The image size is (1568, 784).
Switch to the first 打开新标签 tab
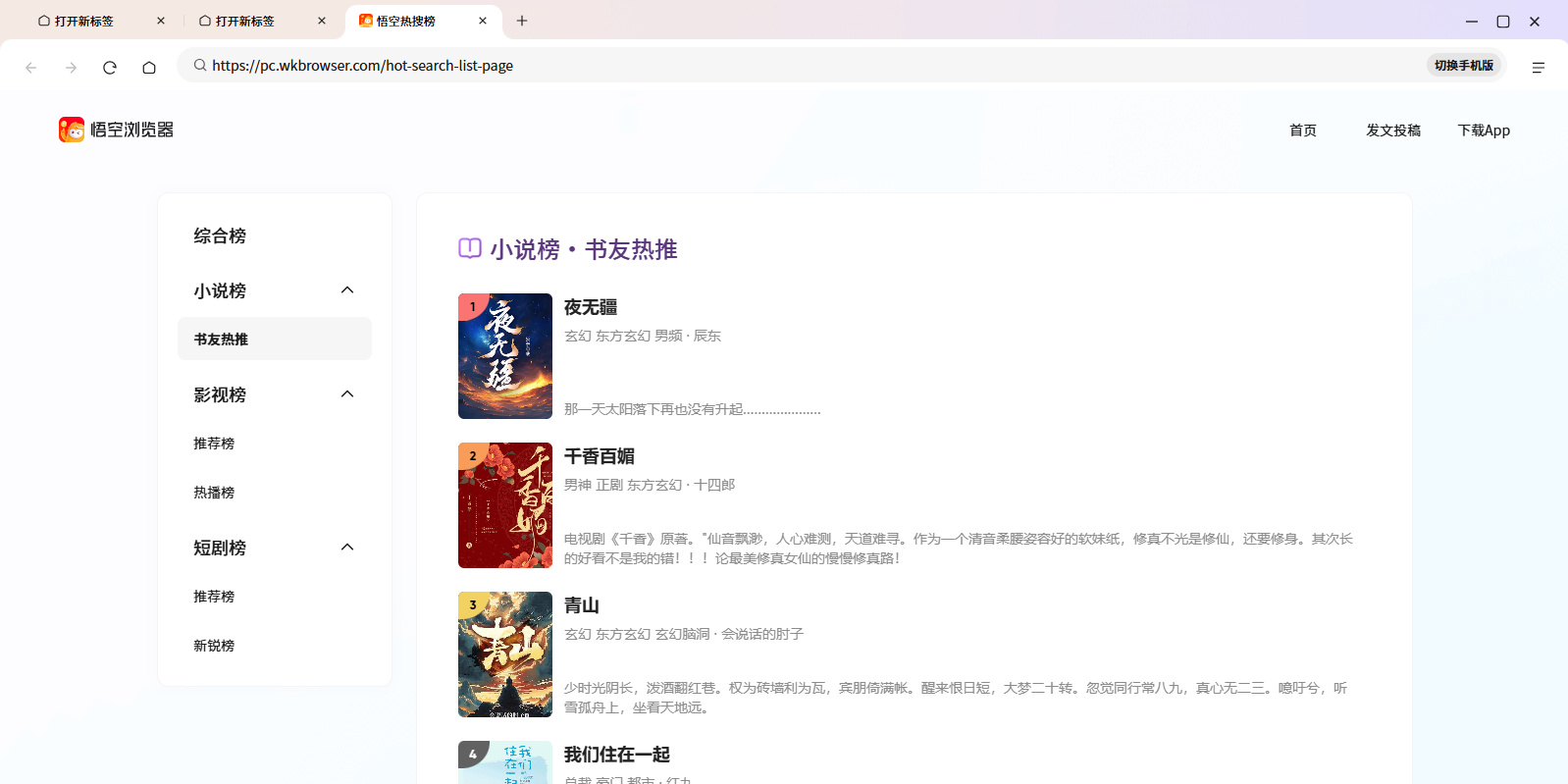tap(102, 21)
